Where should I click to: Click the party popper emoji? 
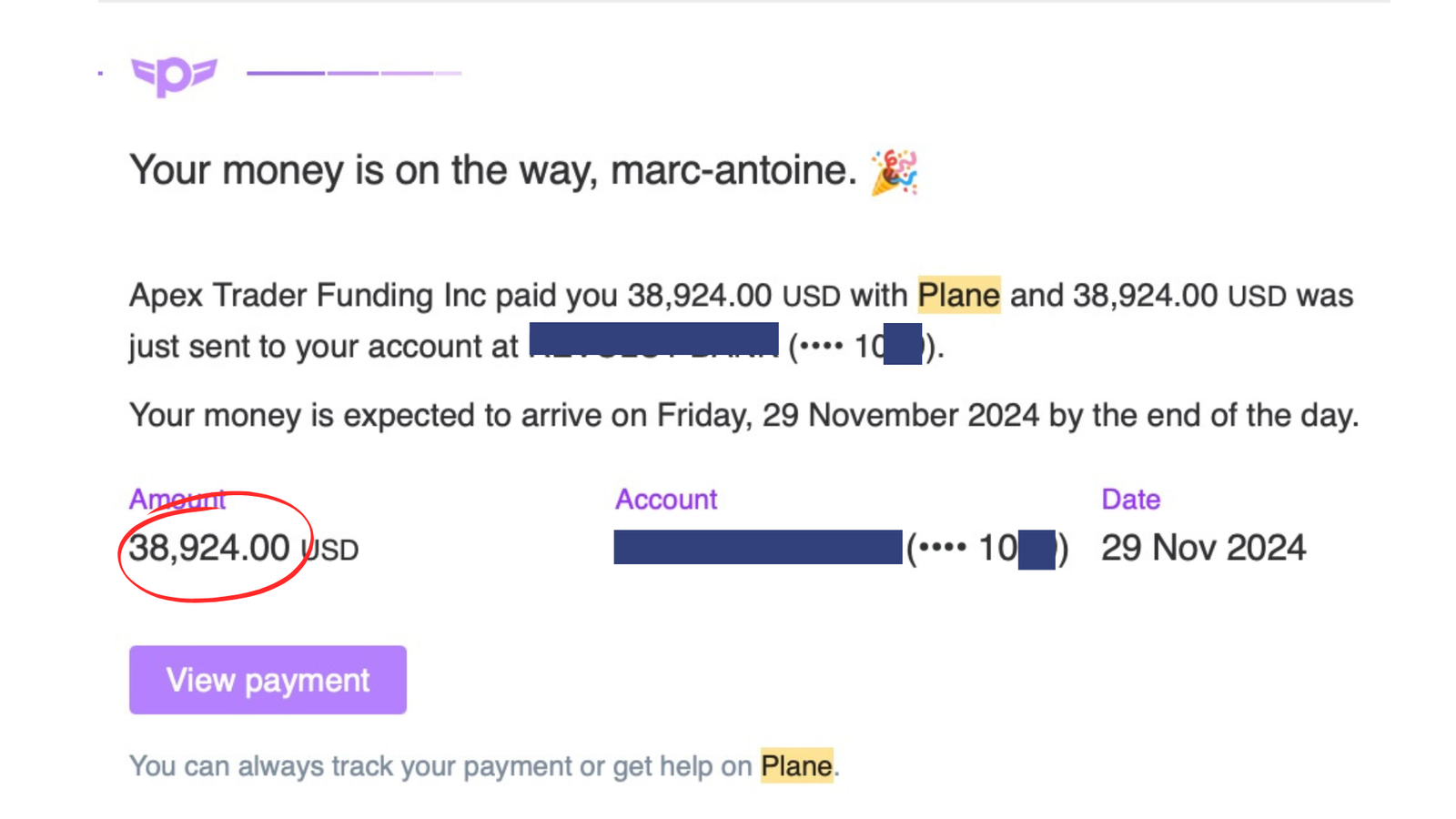click(x=894, y=172)
